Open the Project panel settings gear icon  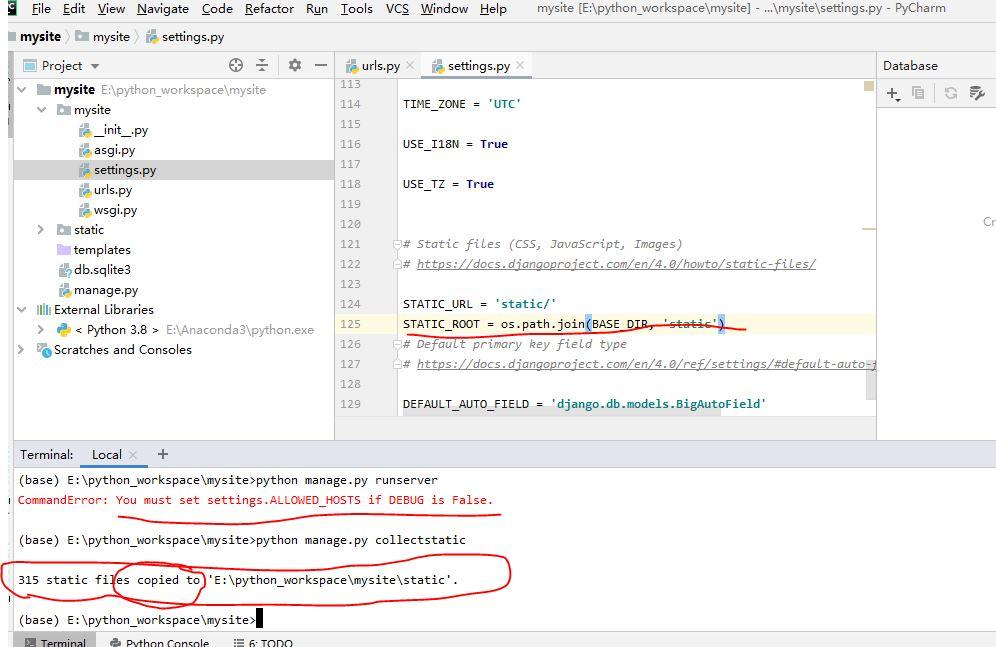point(294,65)
